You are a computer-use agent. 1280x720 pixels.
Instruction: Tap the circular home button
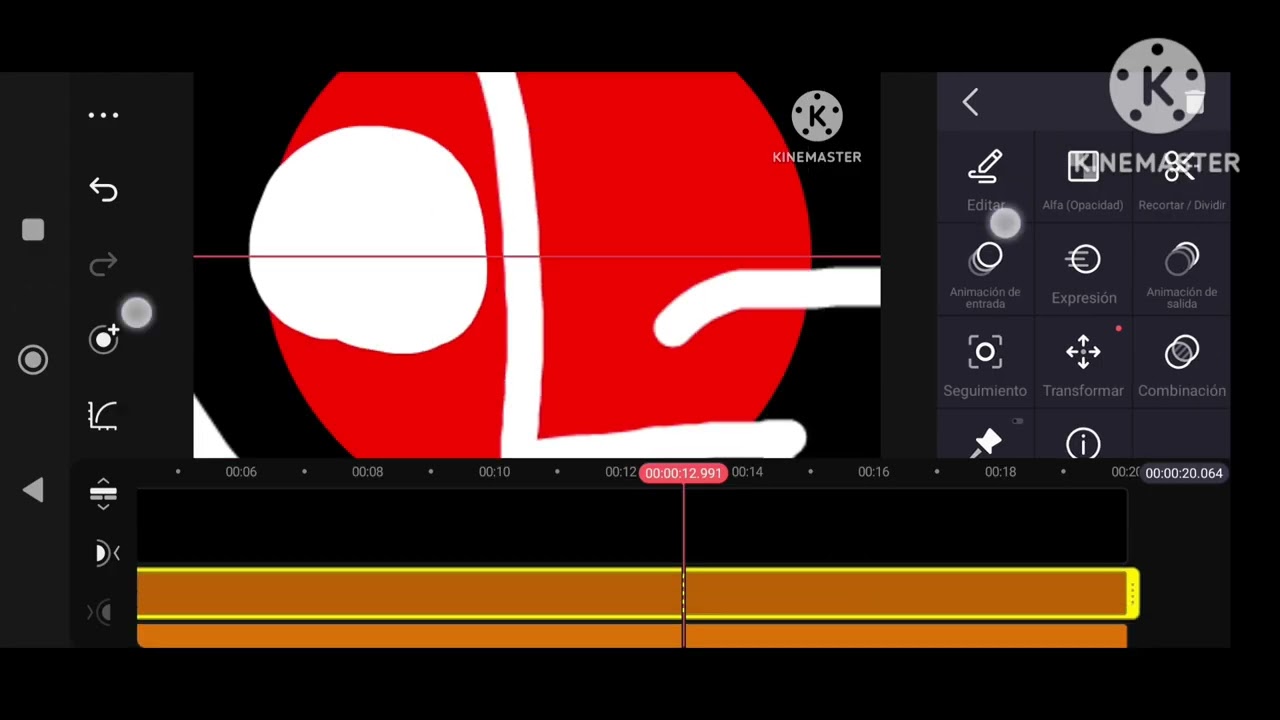(x=33, y=360)
